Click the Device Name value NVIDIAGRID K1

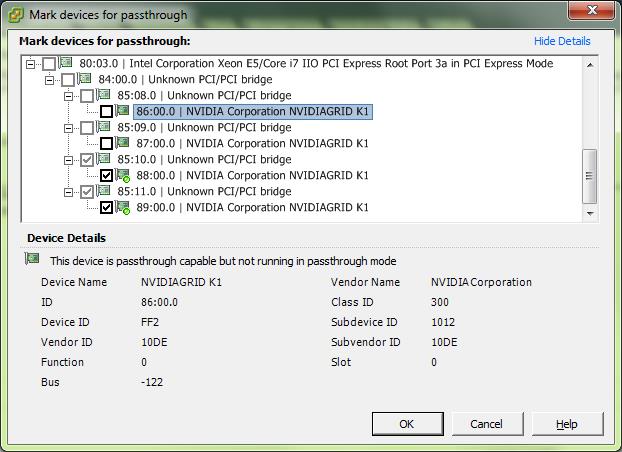pos(182,282)
